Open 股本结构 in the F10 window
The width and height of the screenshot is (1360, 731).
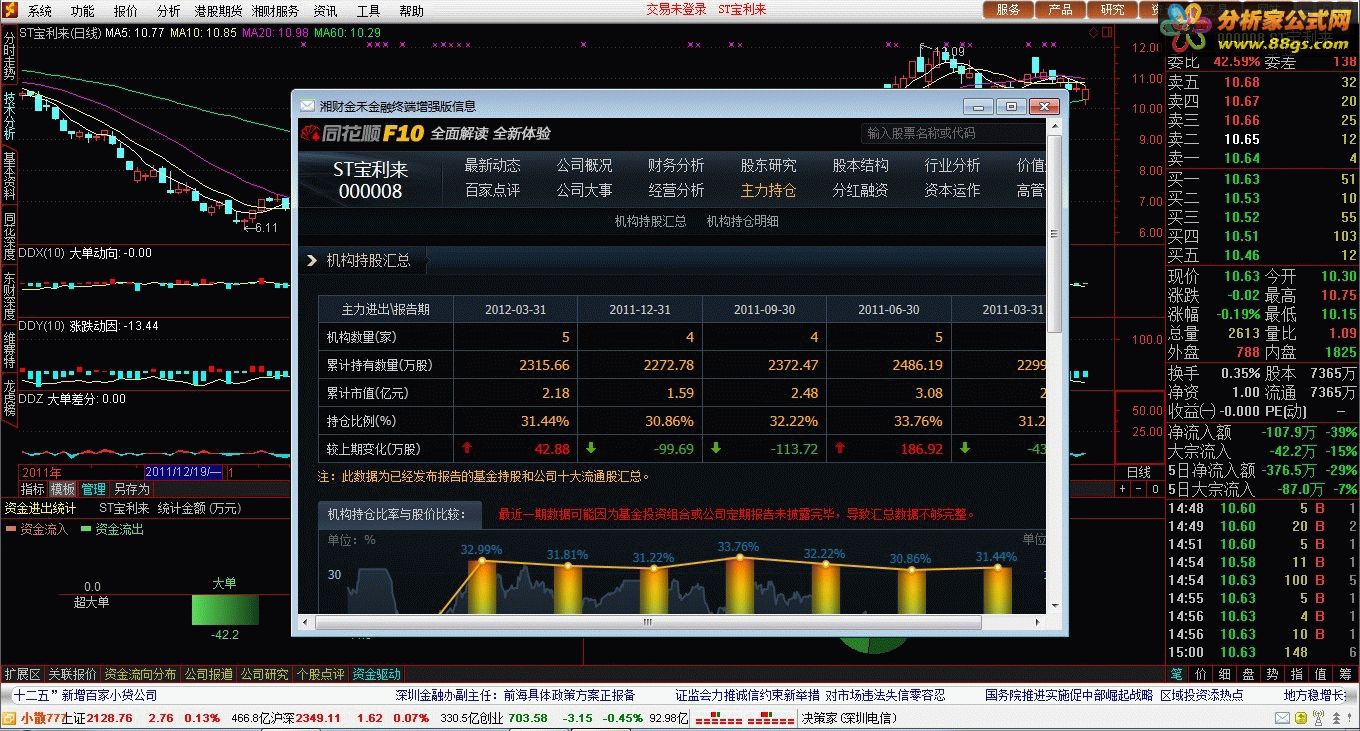point(860,165)
